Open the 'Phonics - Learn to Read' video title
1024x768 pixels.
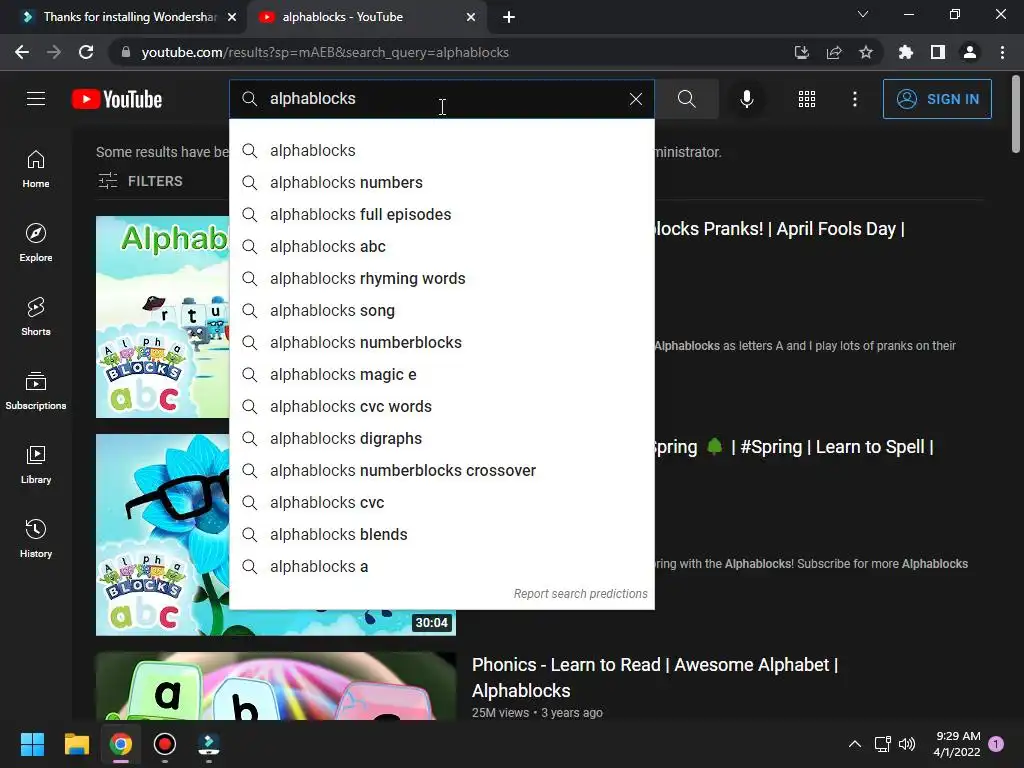tap(654, 678)
